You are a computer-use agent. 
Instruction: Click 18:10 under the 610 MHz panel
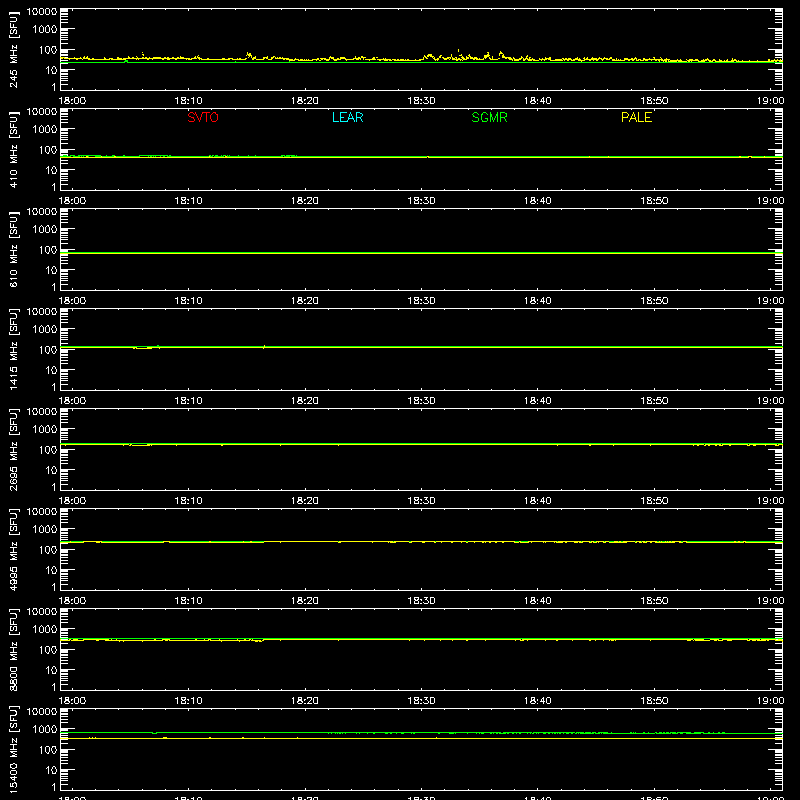188,301
